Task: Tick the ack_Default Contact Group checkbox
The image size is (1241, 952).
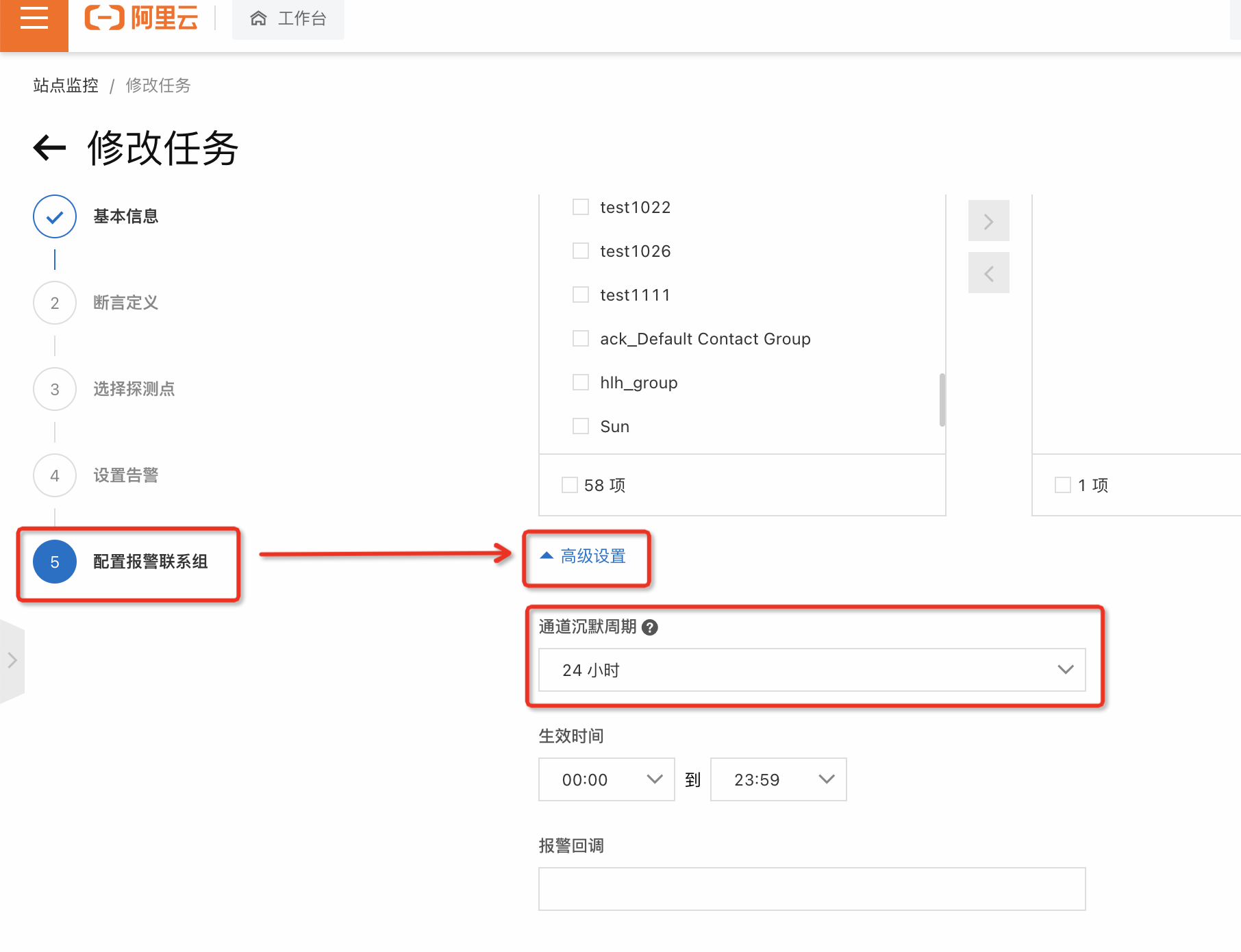Action: (581, 338)
